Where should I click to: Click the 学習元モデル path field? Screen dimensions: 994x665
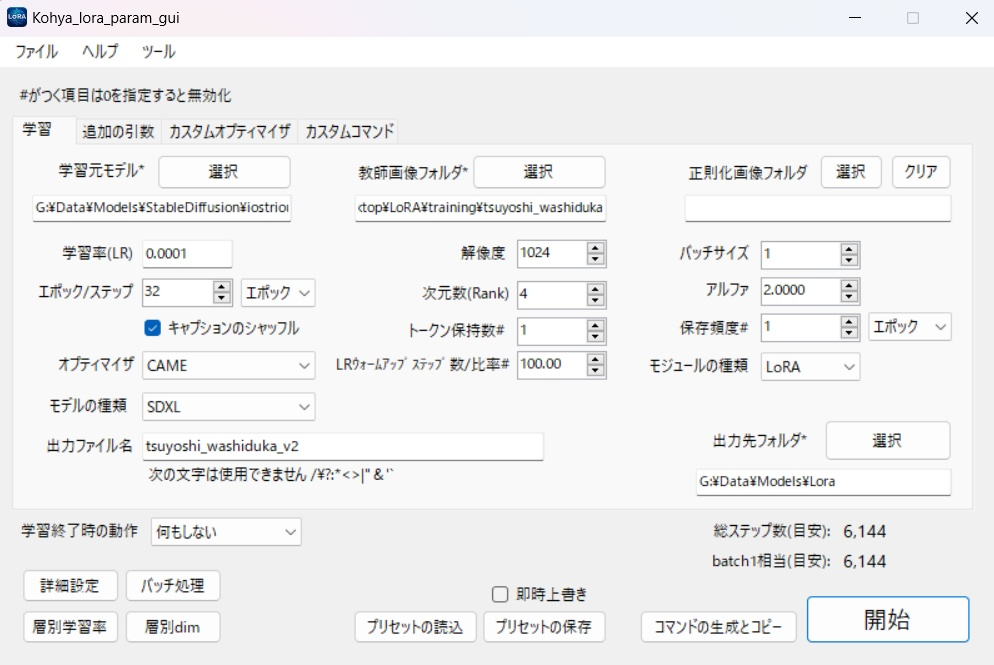click(x=162, y=208)
